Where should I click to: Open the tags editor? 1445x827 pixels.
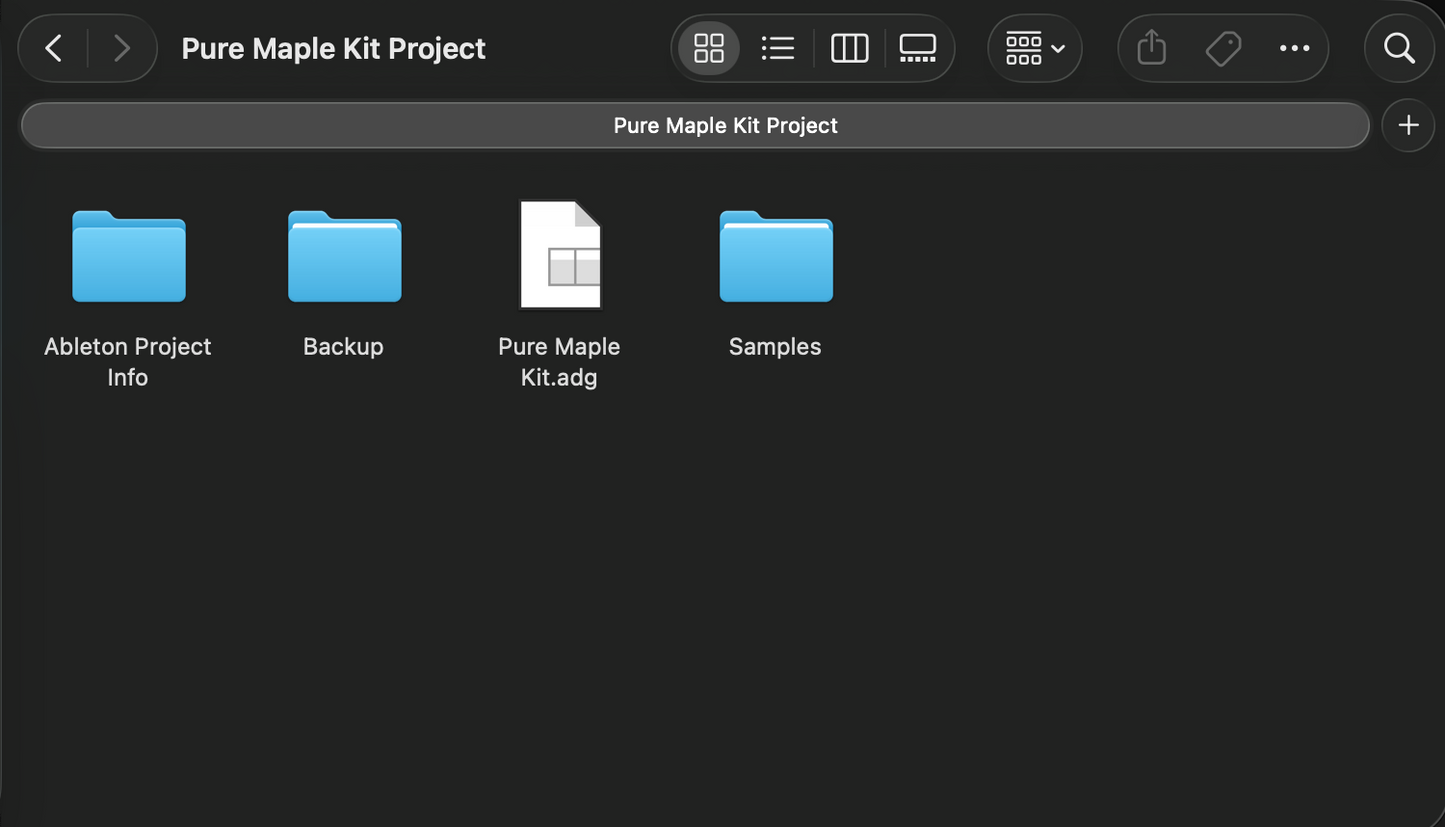click(x=1223, y=48)
